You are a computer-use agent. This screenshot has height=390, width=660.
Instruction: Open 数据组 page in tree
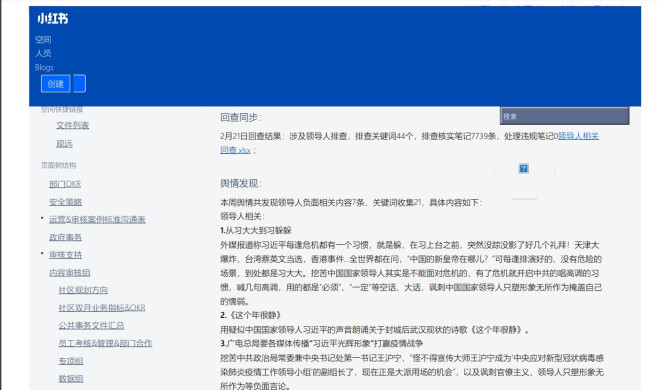pos(71,378)
